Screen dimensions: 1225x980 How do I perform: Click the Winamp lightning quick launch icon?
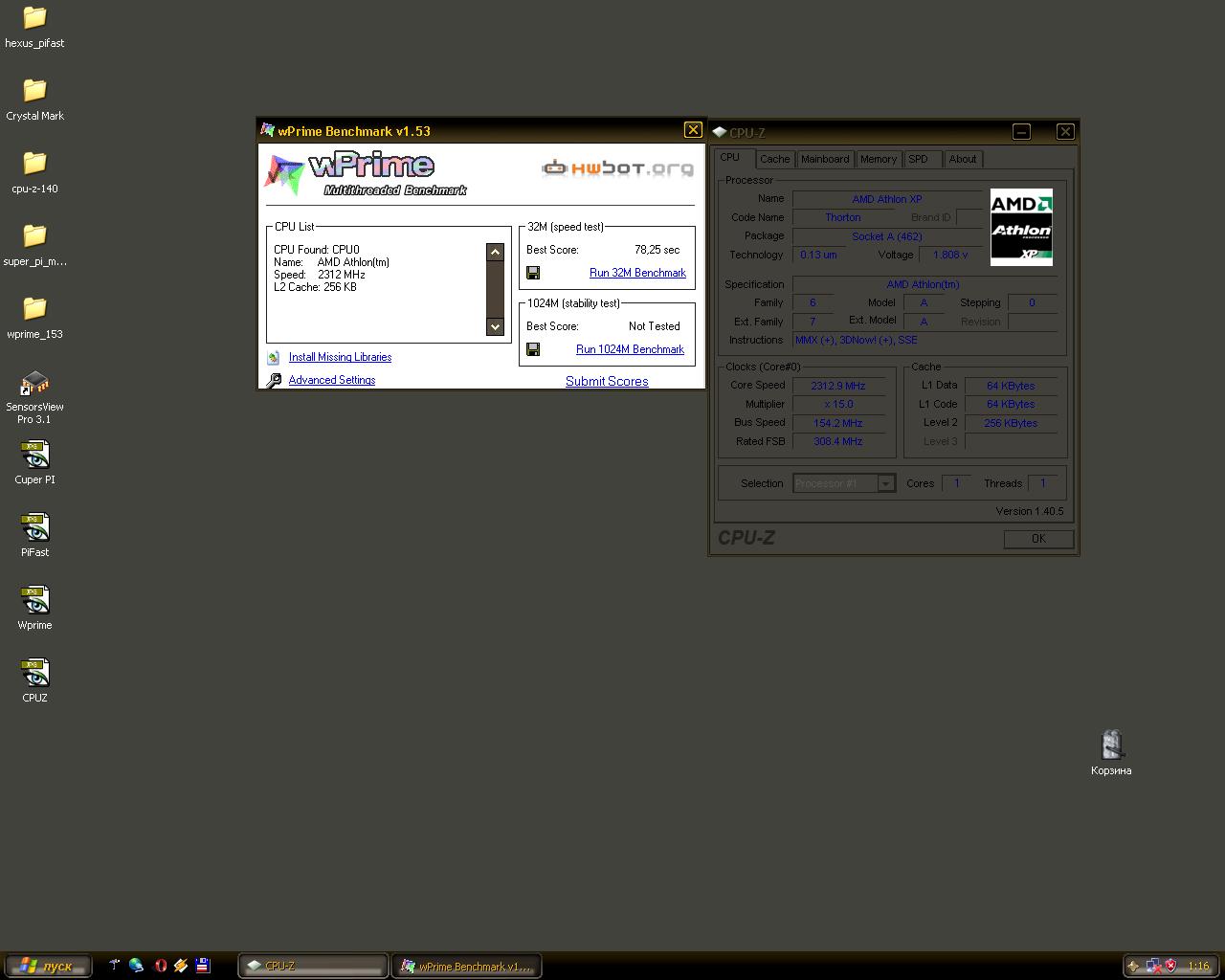(x=181, y=966)
